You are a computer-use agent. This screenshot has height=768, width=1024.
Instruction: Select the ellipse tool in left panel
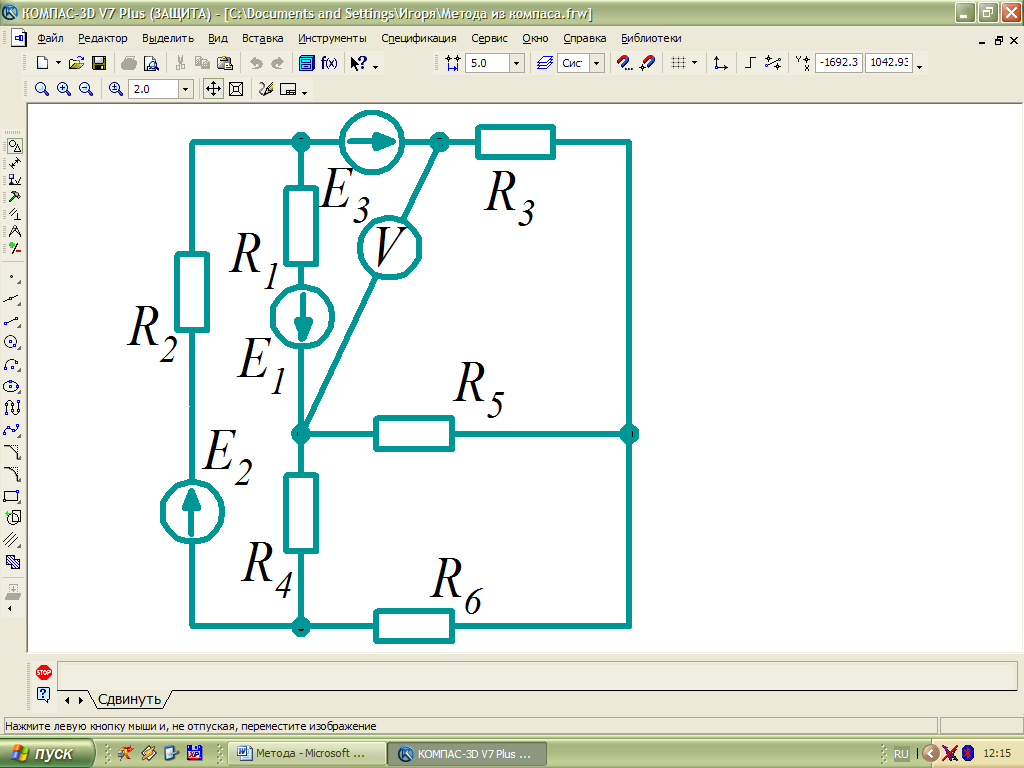pyautogui.click(x=13, y=386)
